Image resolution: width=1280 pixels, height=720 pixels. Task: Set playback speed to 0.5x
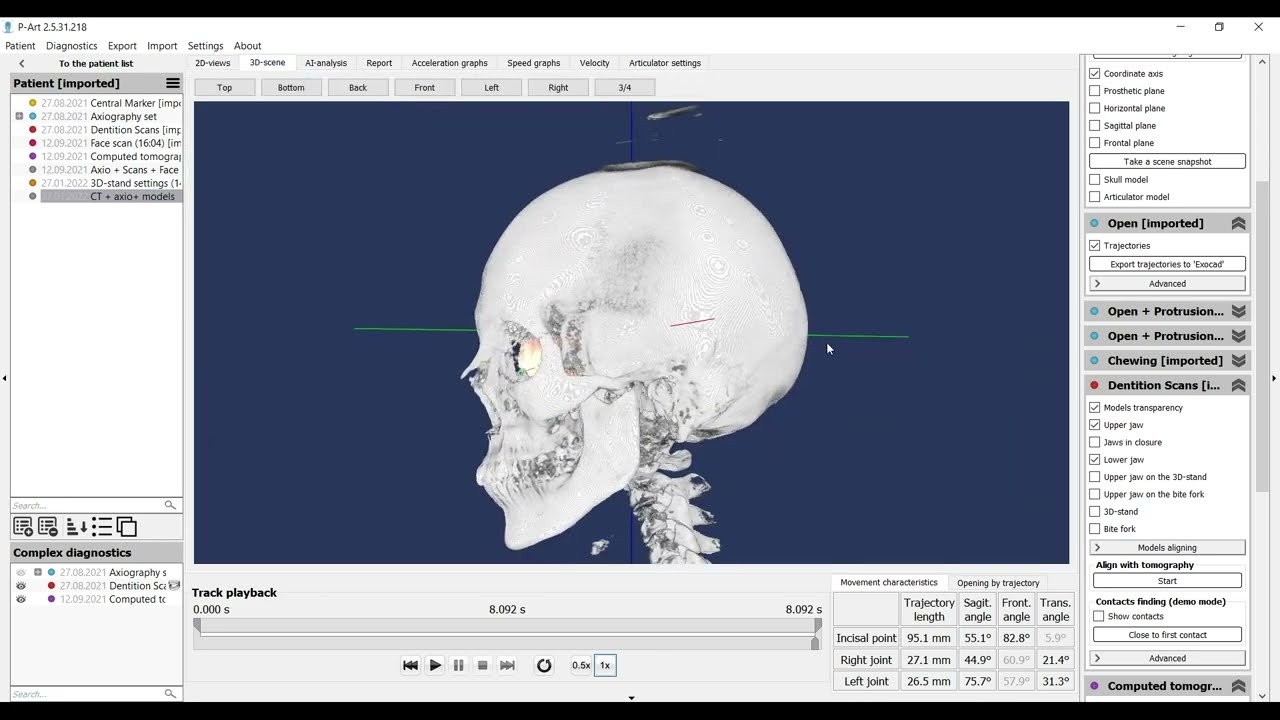tap(581, 665)
